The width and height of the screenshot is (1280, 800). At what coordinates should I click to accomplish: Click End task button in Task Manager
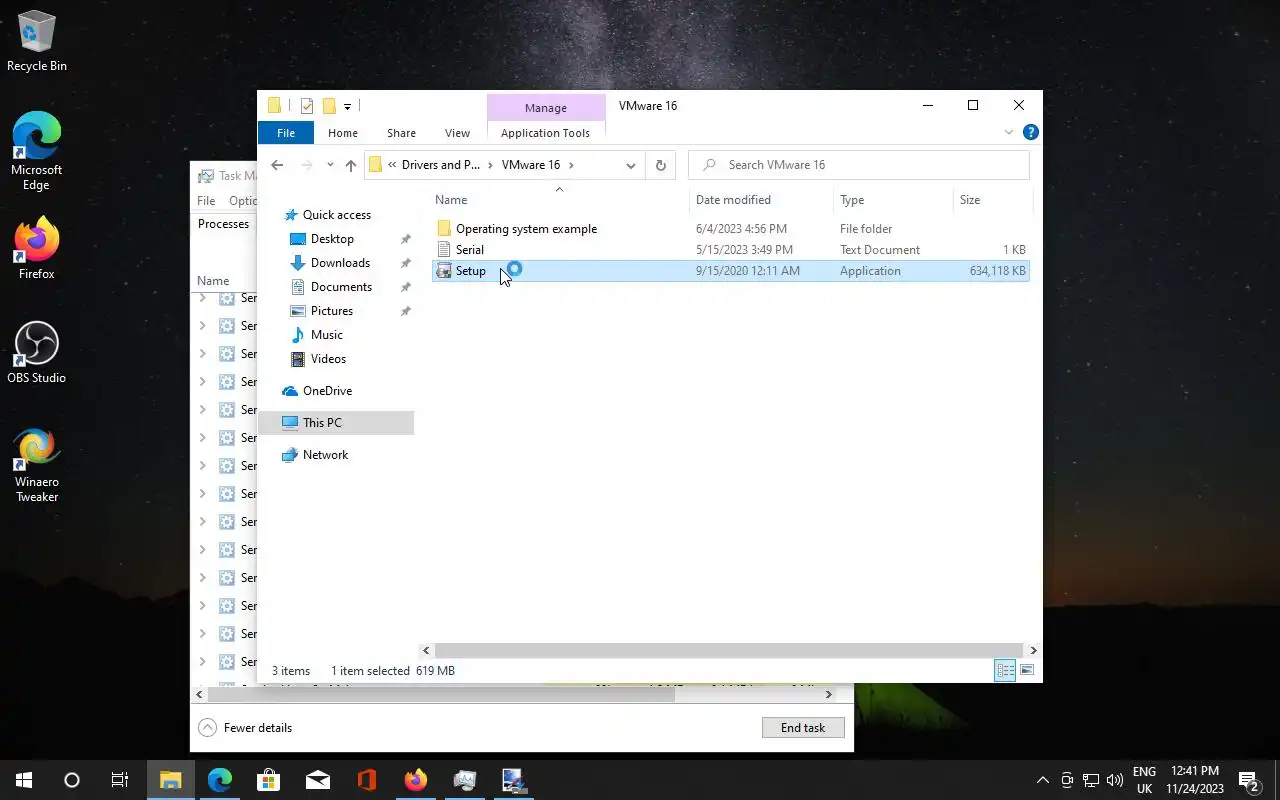pos(803,728)
